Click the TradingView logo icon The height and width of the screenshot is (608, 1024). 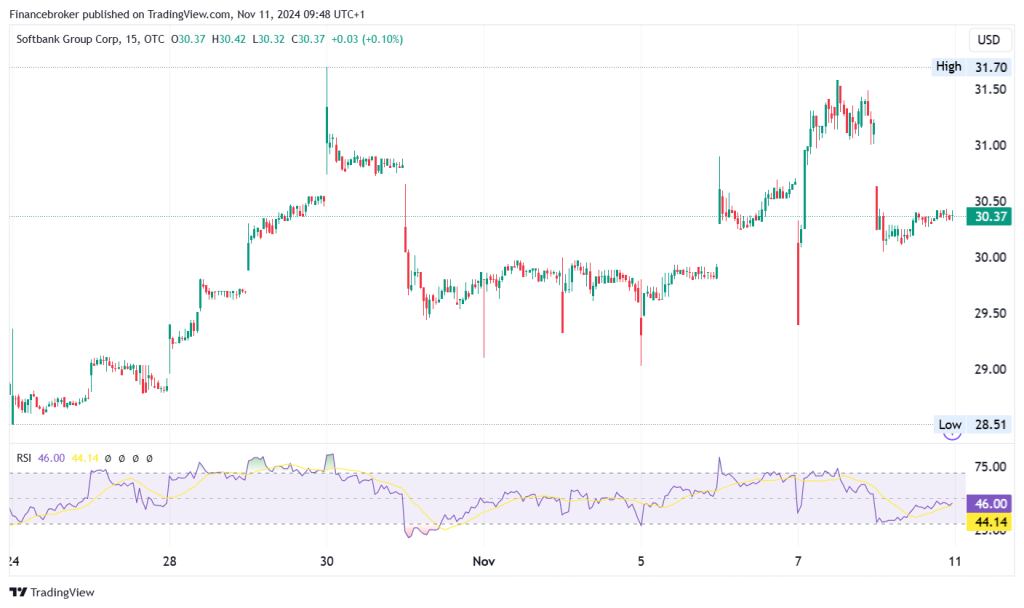(x=18, y=592)
